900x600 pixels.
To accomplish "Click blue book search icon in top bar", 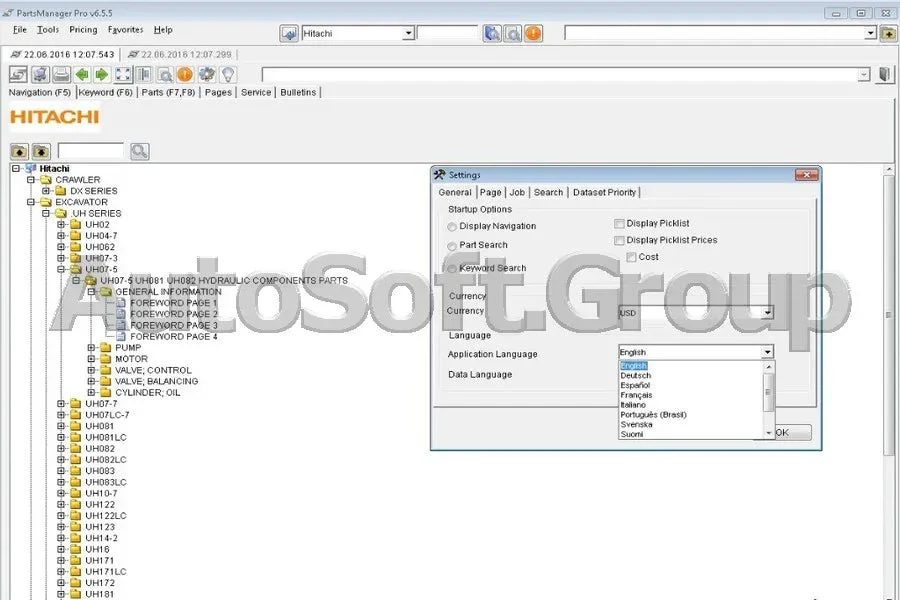I will click(x=492, y=33).
